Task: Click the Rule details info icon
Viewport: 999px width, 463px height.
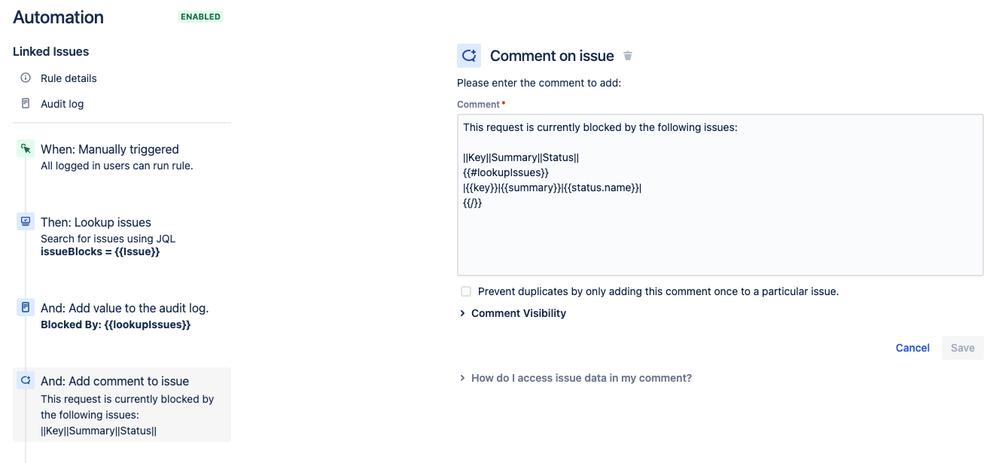Action: pyautogui.click(x=25, y=78)
